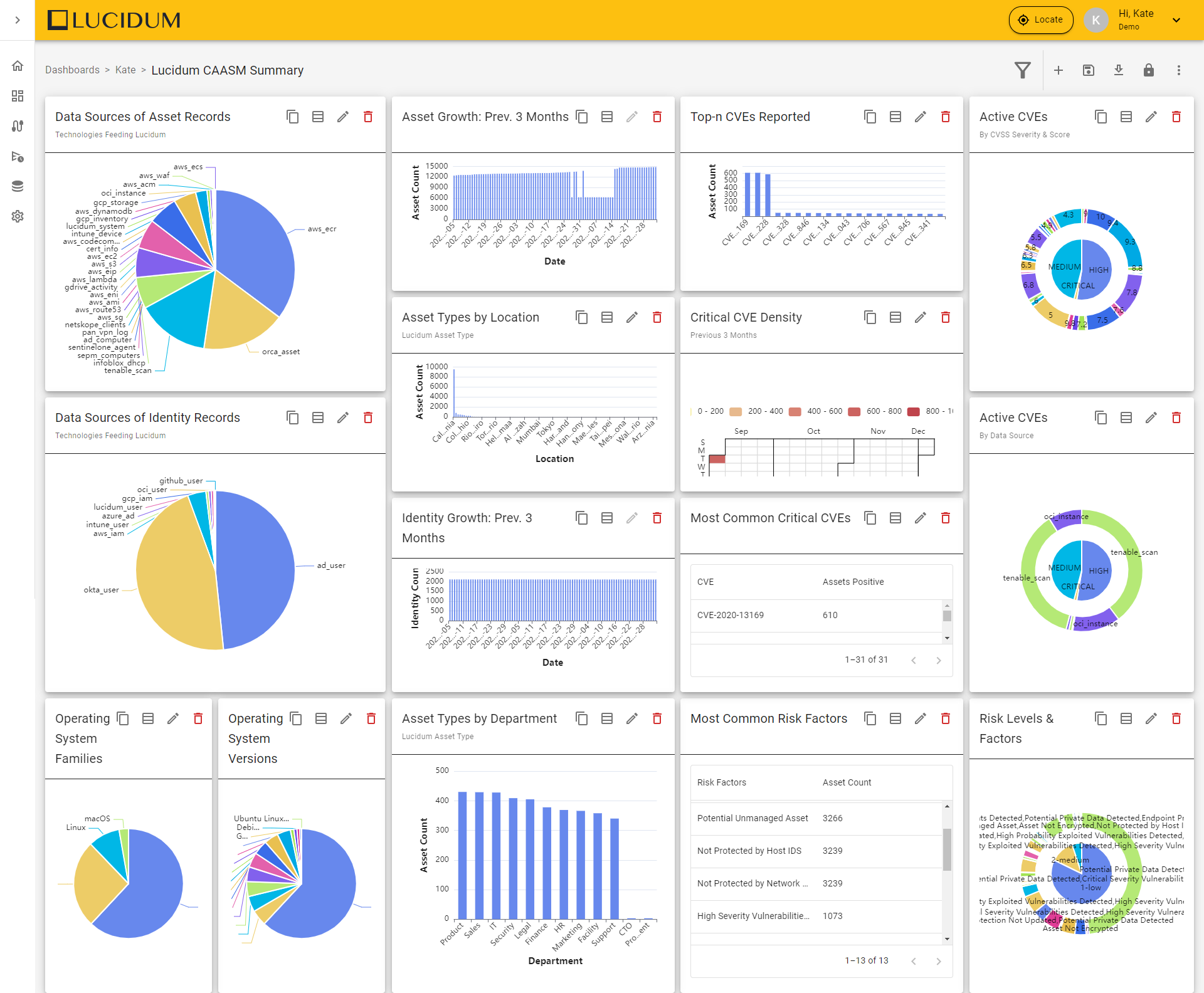This screenshot has width=1204, height=993.
Task: Copy the Most Common Risk Factors table
Action: [x=870, y=718]
